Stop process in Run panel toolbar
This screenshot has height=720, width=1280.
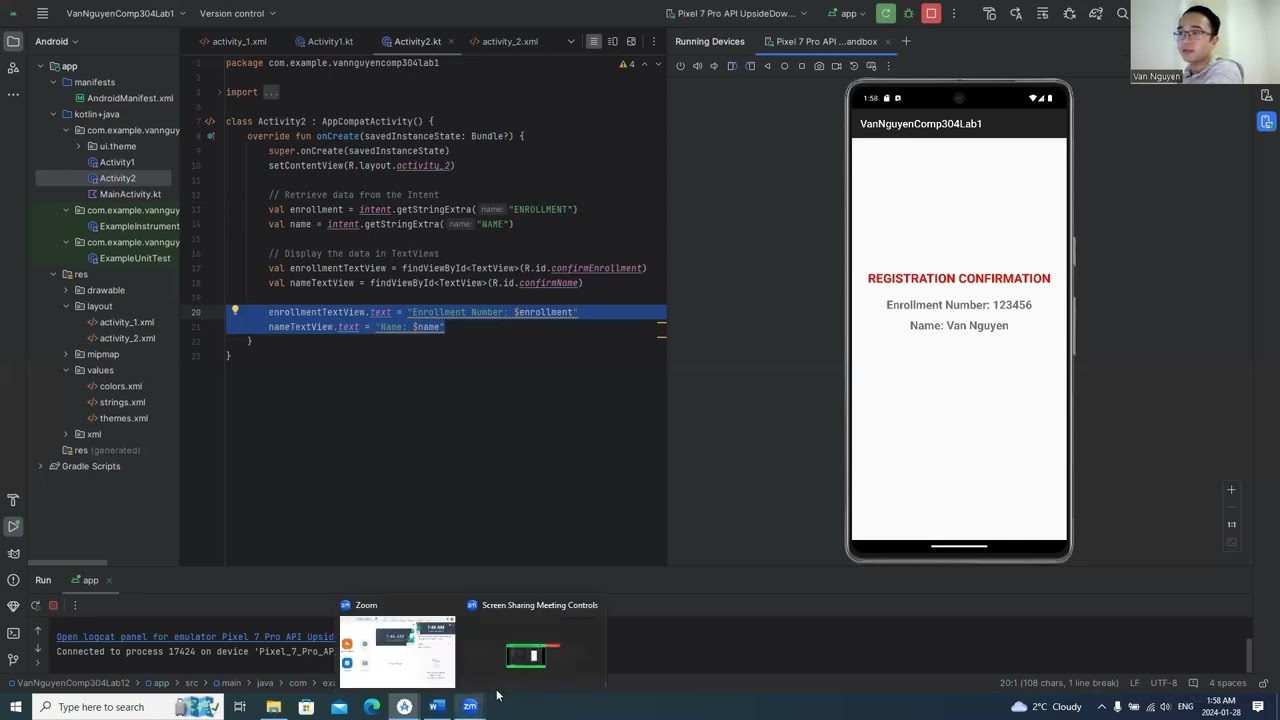pos(53,605)
